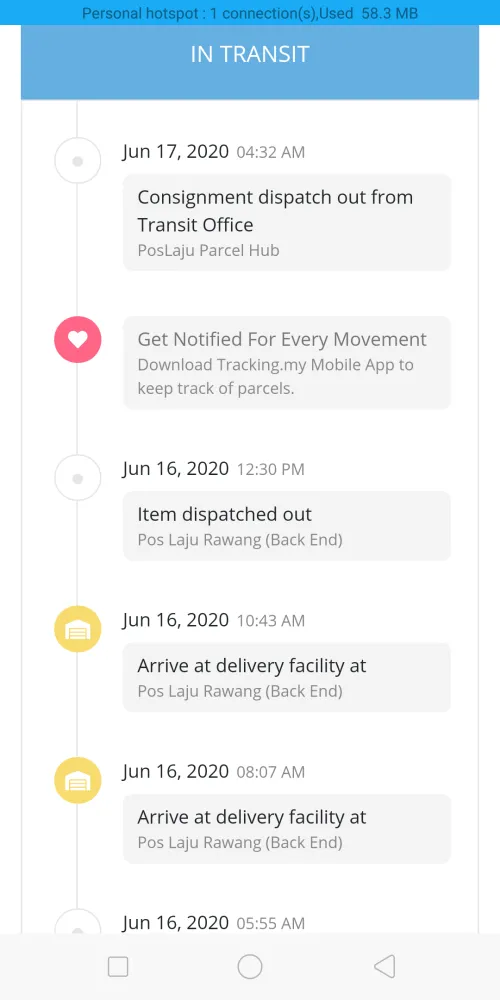Open the IN TRANSIT status header
This screenshot has height=1000, width=500.
(250, 54)
